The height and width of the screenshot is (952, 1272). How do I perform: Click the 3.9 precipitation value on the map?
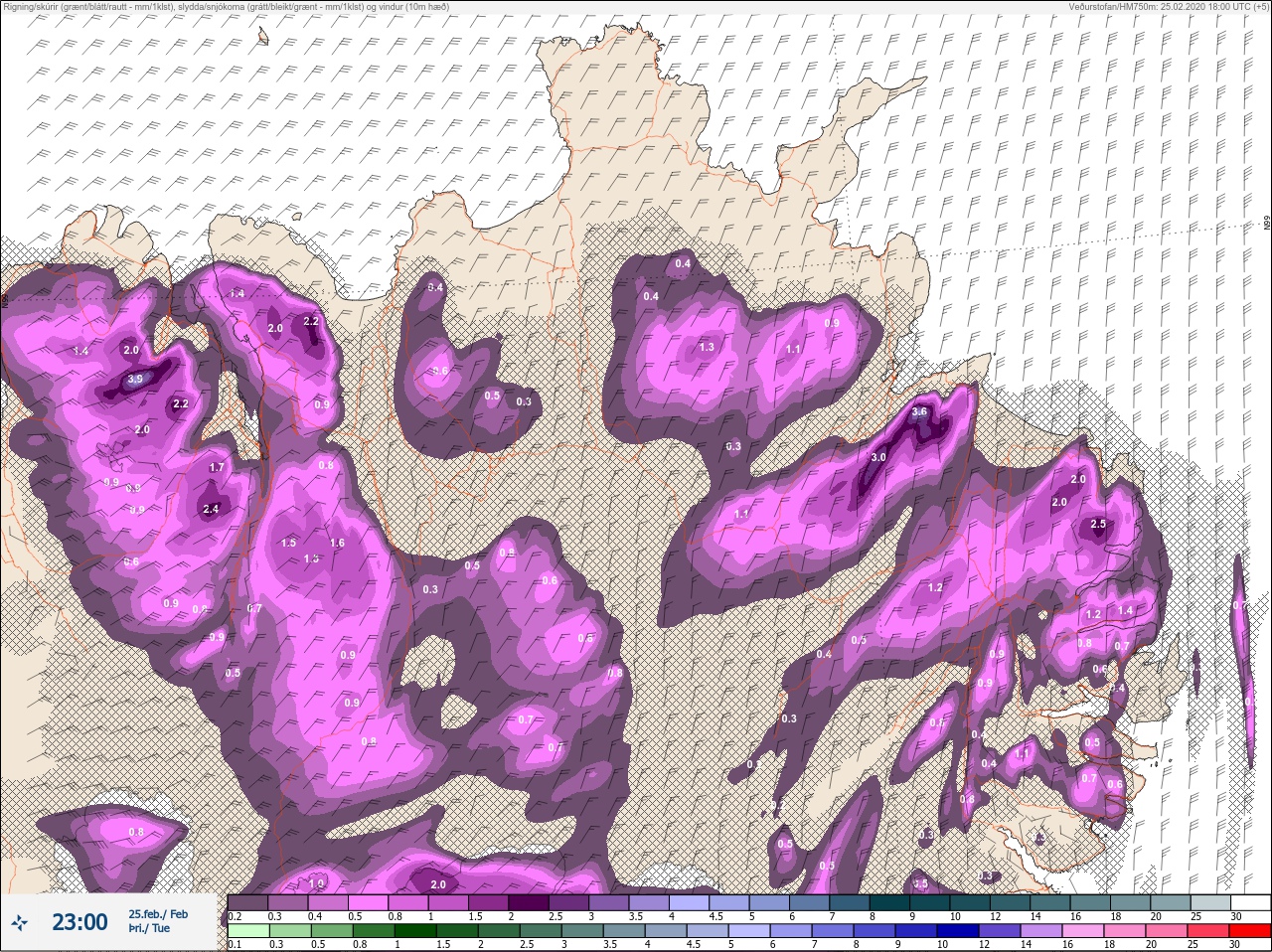[x=136, y=379]
